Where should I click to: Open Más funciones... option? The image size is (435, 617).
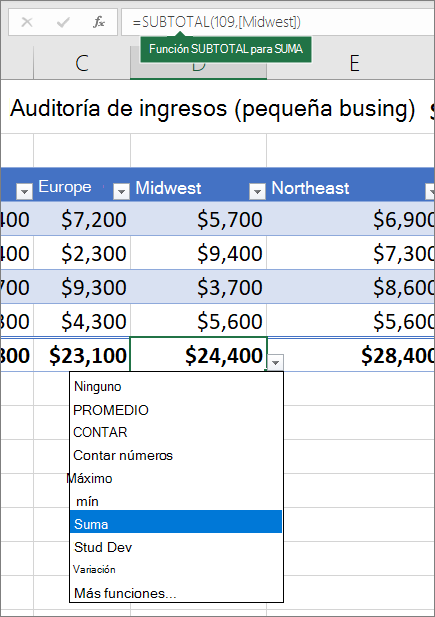click(x=176, y=593)
